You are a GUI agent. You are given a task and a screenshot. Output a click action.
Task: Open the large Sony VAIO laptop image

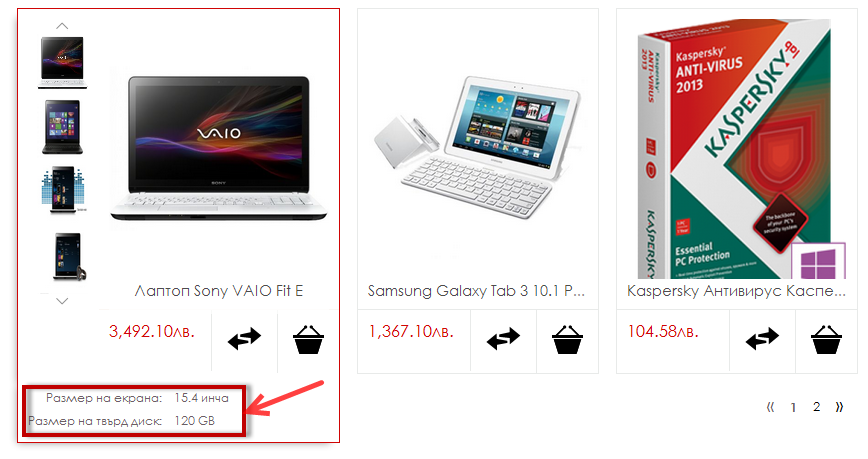tap(219, 148)
